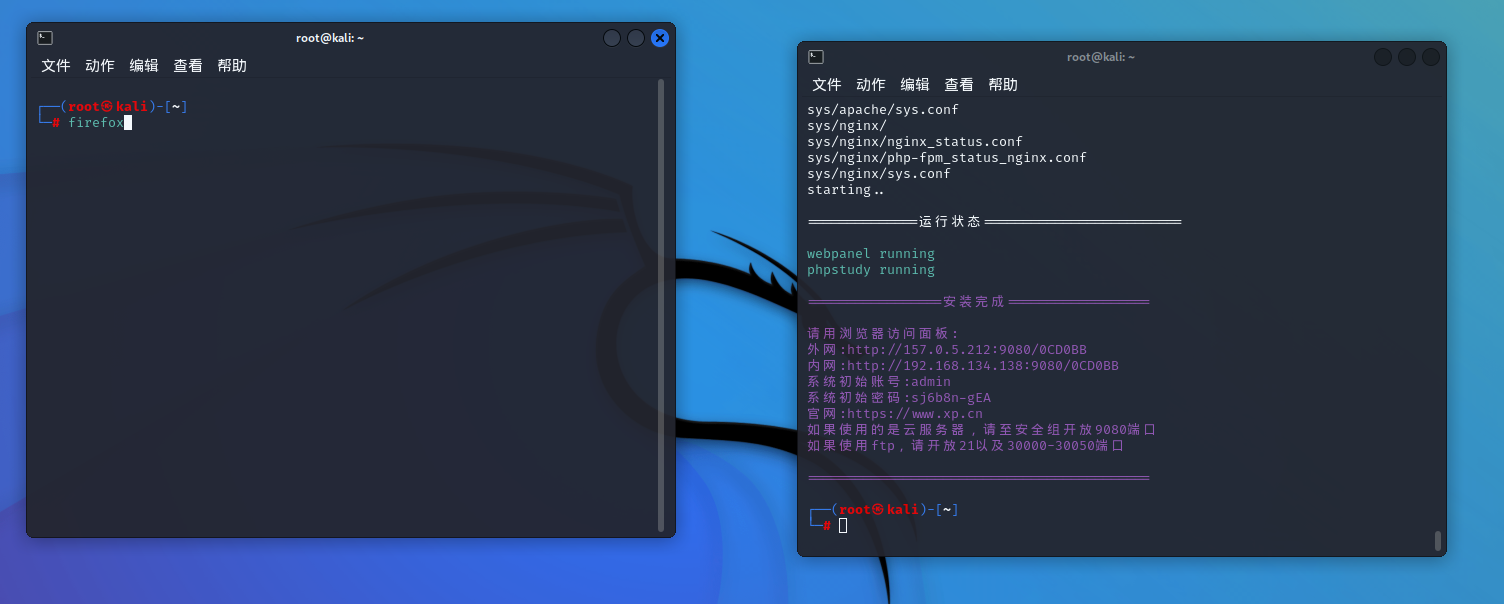Click the sys/nginx/nginx_status.conf line

[x=915, y=142]
